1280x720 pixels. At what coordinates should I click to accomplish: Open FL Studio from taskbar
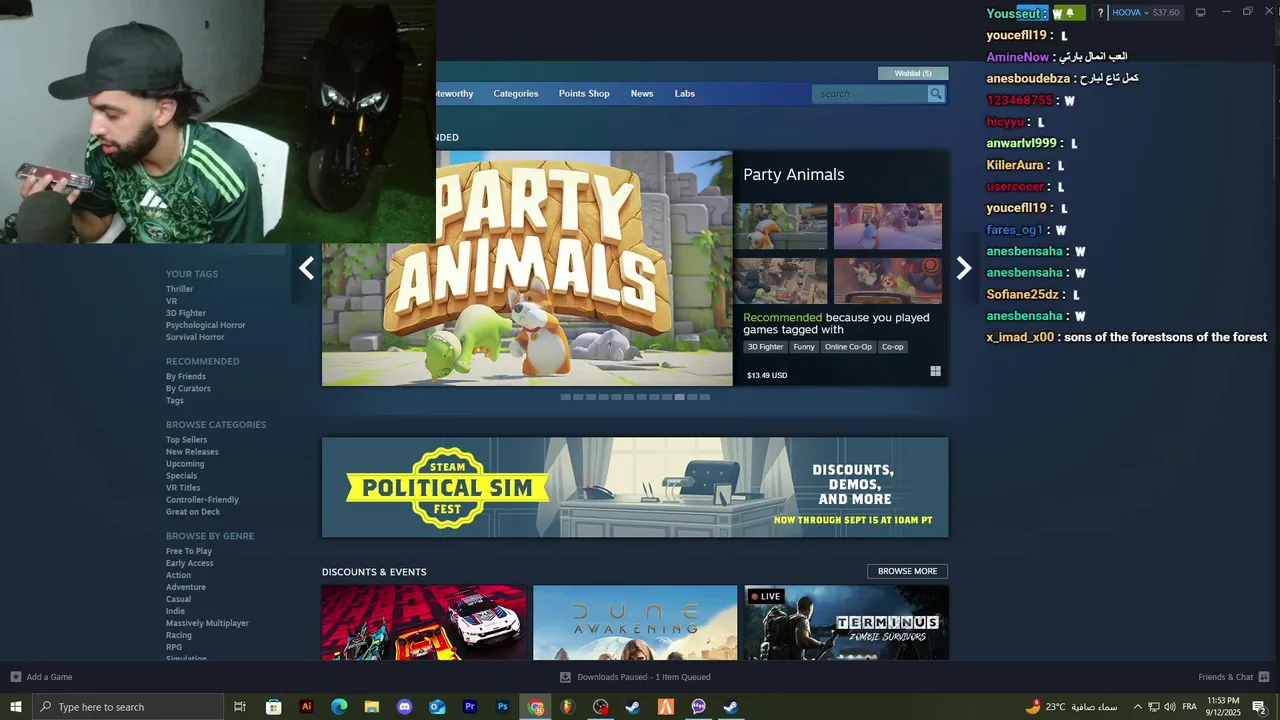point(567,707)
